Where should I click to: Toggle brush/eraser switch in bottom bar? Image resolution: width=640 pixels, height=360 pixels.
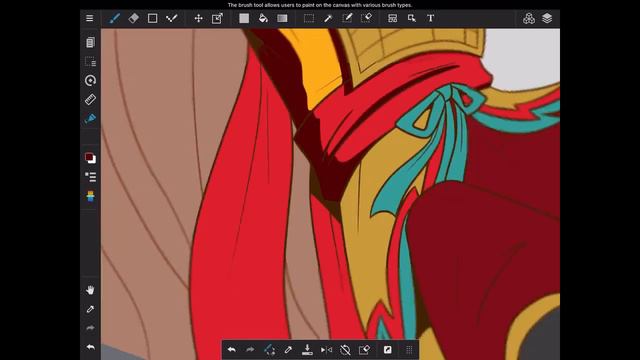269,350
